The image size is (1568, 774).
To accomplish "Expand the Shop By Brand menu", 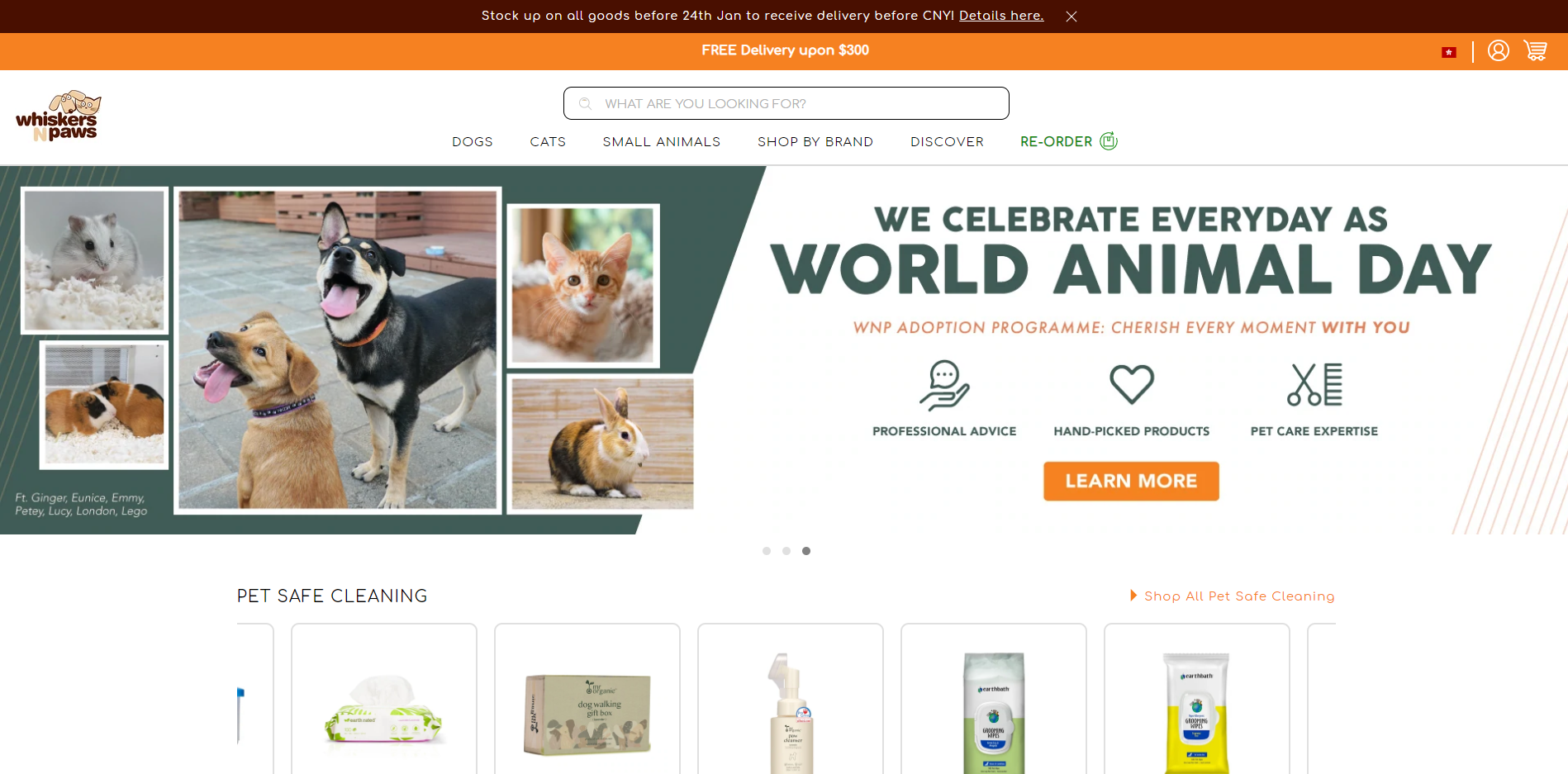I will 815,142.
